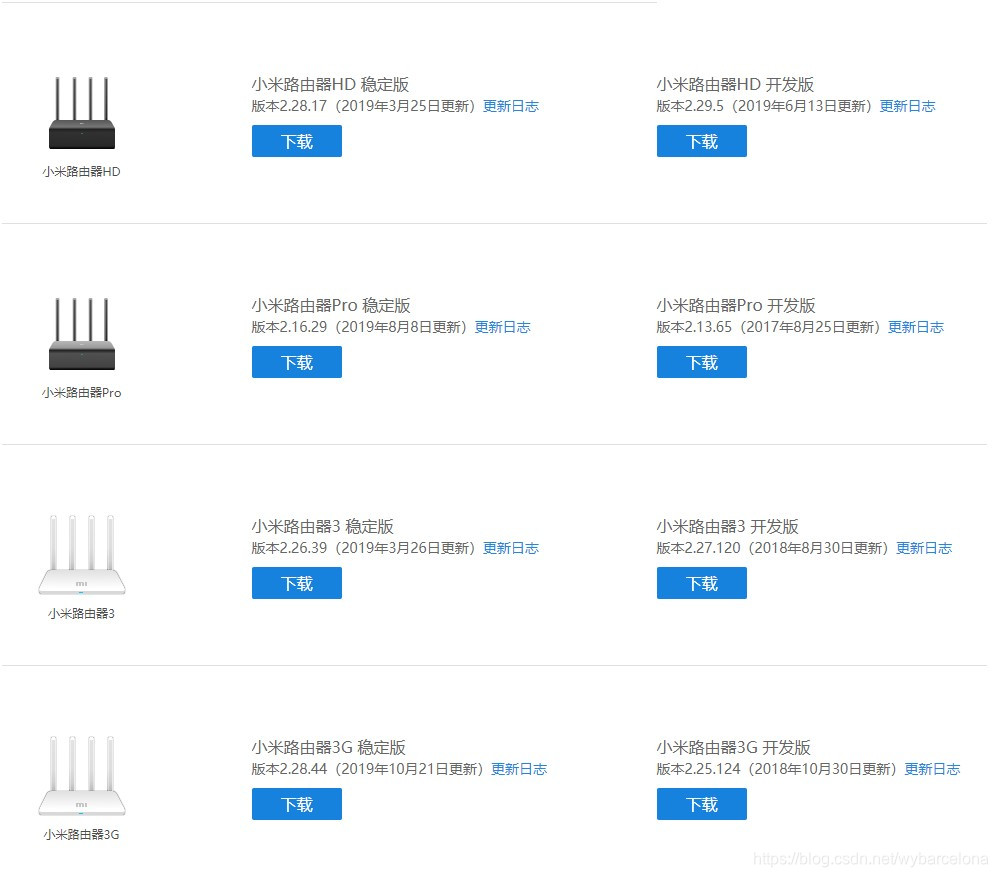Download 小米路由器Pro 开发版 firmware
998x877 pixels.
click(701, 361)
